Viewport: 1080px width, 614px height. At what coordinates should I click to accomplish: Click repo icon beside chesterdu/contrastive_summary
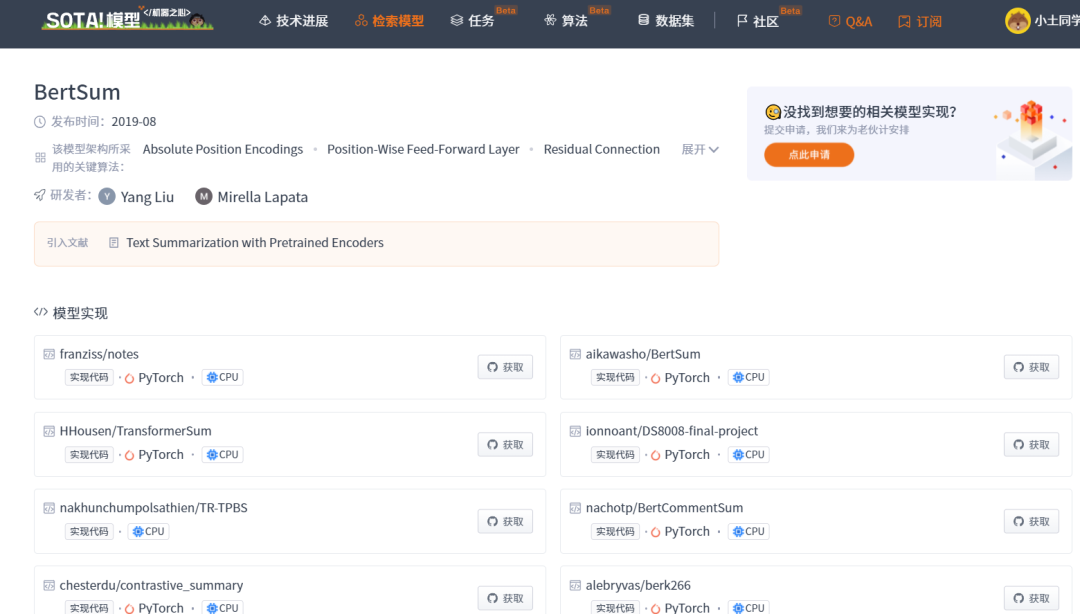(x=49, y=585)
